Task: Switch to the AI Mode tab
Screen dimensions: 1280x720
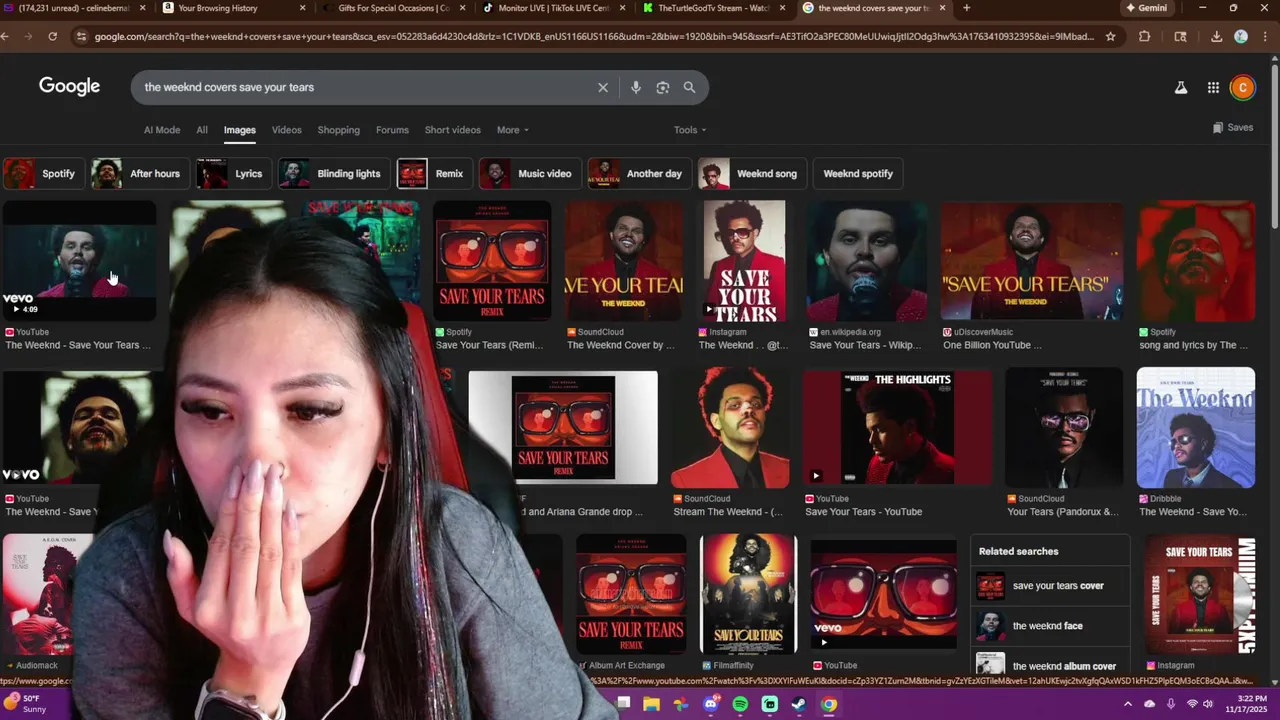Action: (162, 130)
